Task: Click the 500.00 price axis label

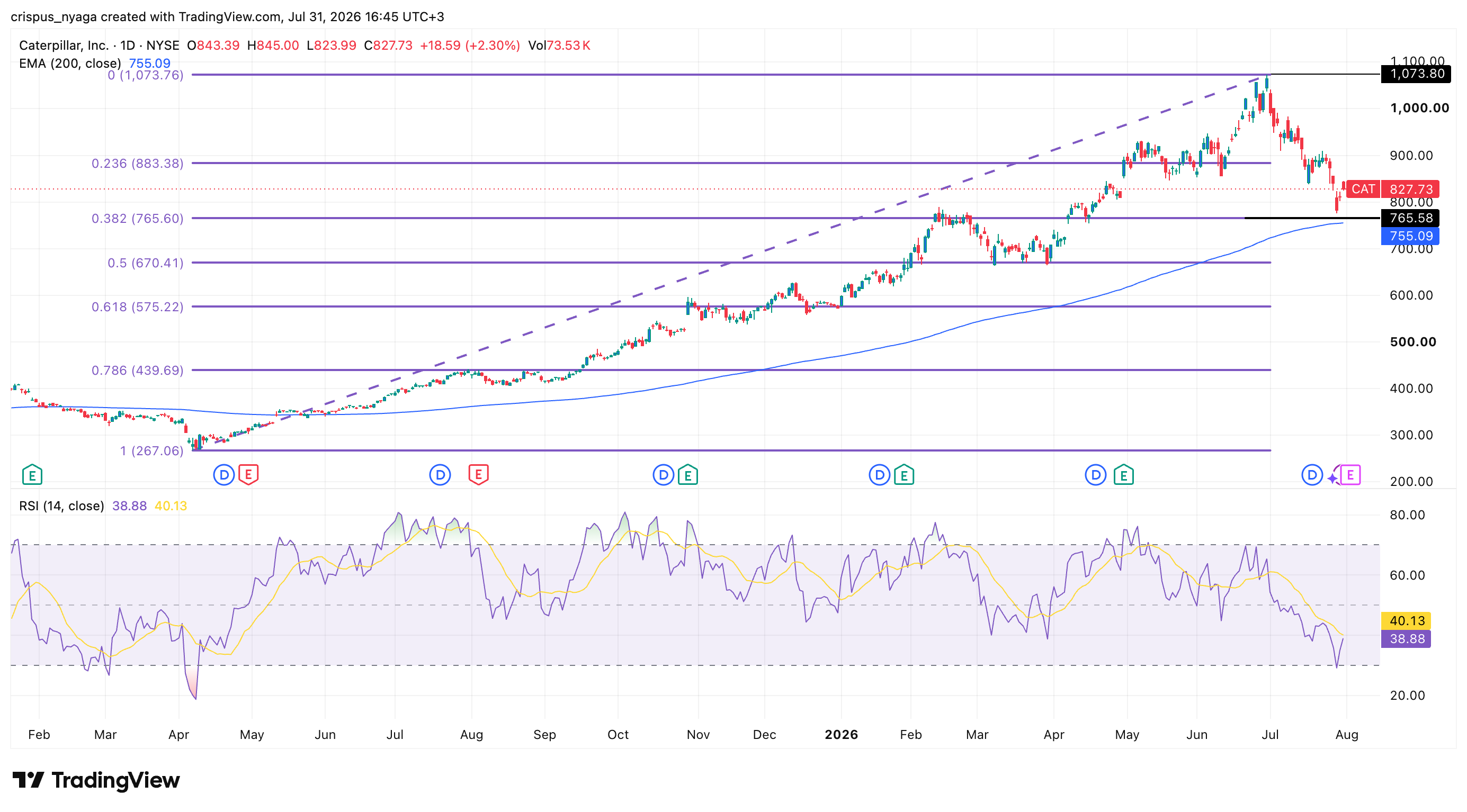Action: (x=1413, y=342)
